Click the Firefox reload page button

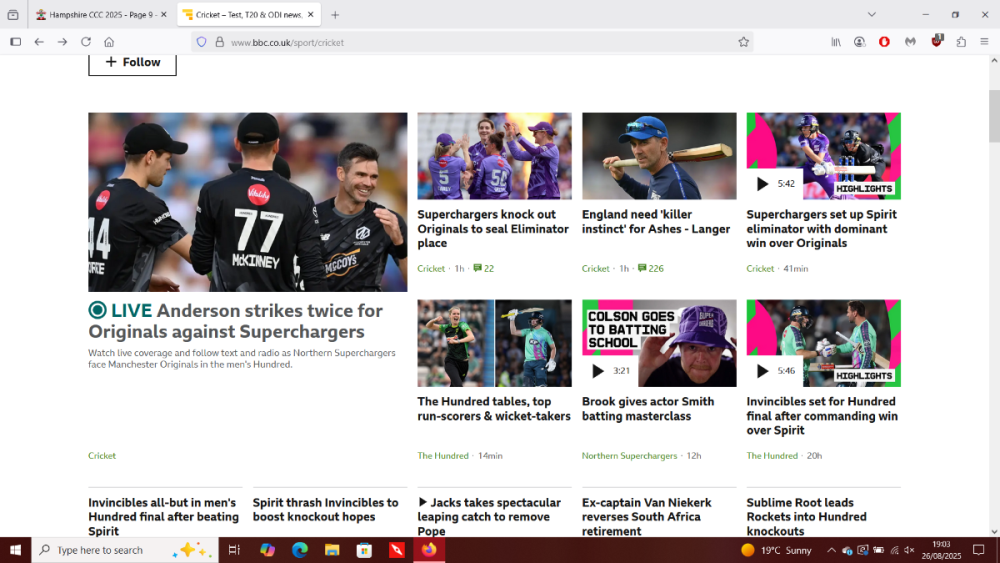pos(86,42)
